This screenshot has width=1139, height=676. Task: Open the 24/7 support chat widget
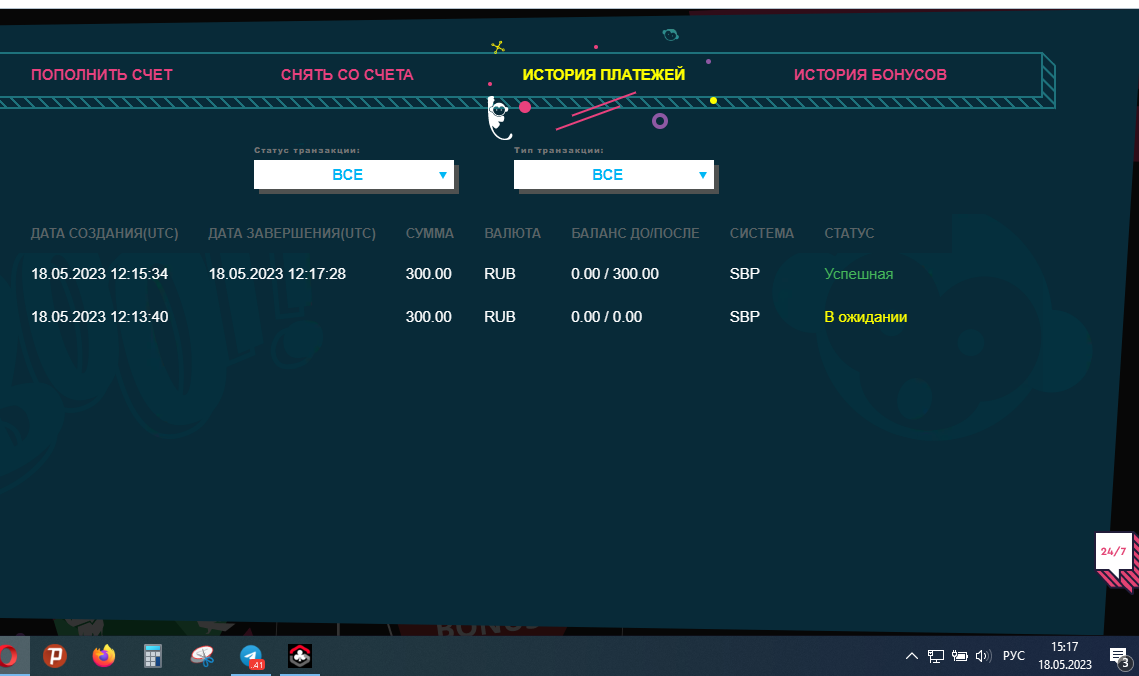(x=1115, y=561)
